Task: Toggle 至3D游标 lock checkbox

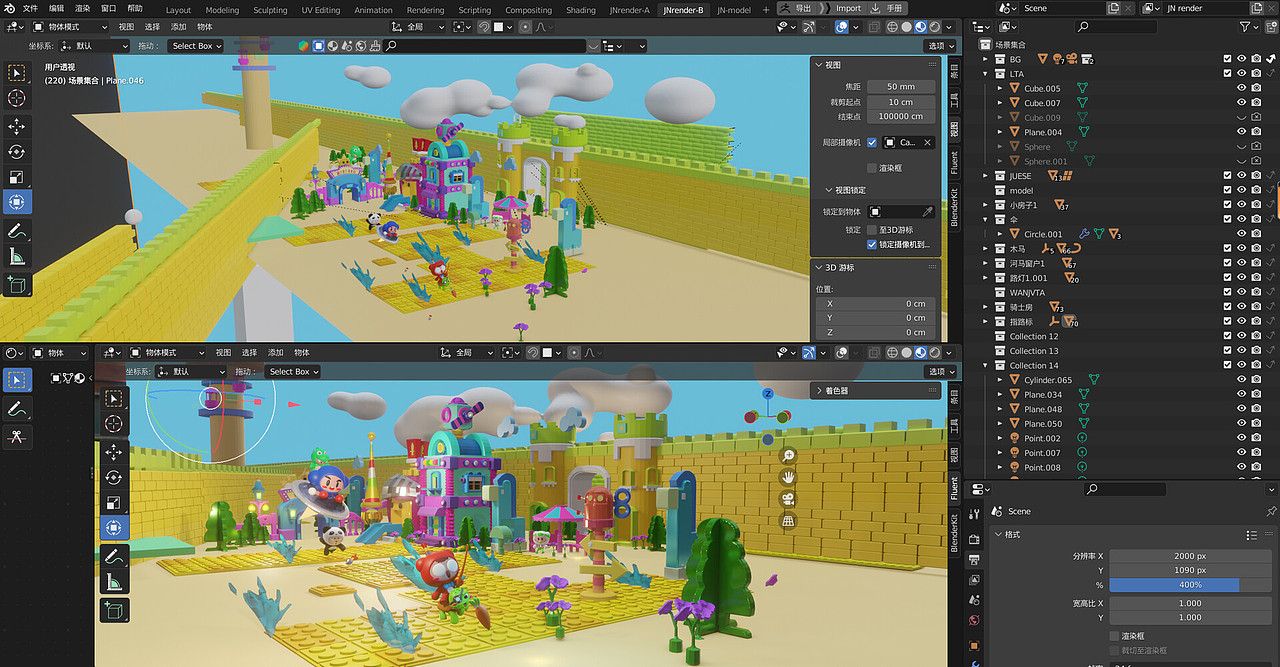Action: coord(872,230)
